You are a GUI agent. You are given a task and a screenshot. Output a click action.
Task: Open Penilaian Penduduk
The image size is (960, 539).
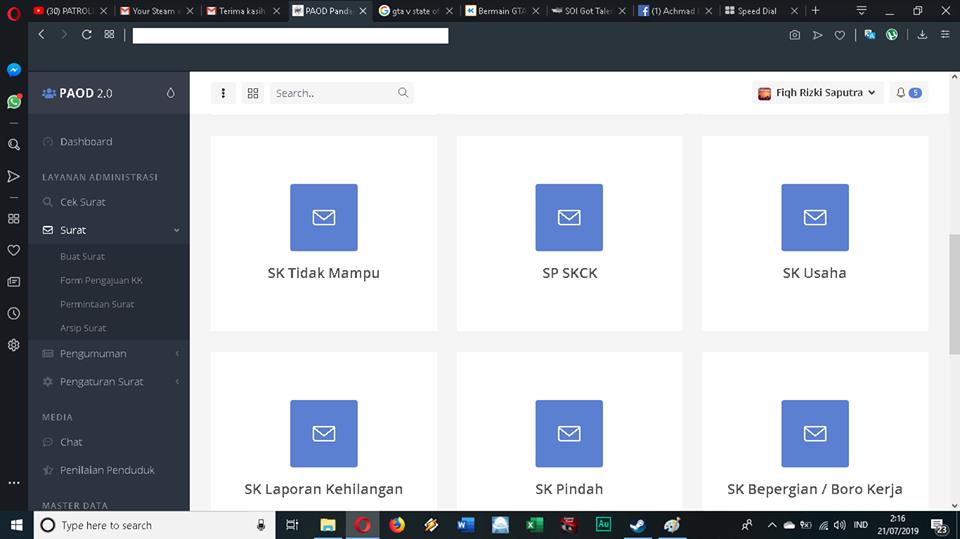tap(109, 470)
